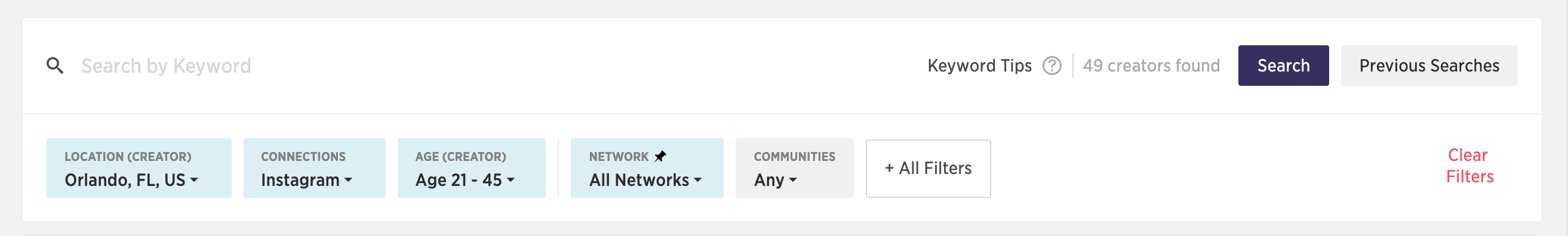Click the caret arrow next to Orlando, FL, US
The height and width of the screenshot is (236, 1568).
point(194,180)
